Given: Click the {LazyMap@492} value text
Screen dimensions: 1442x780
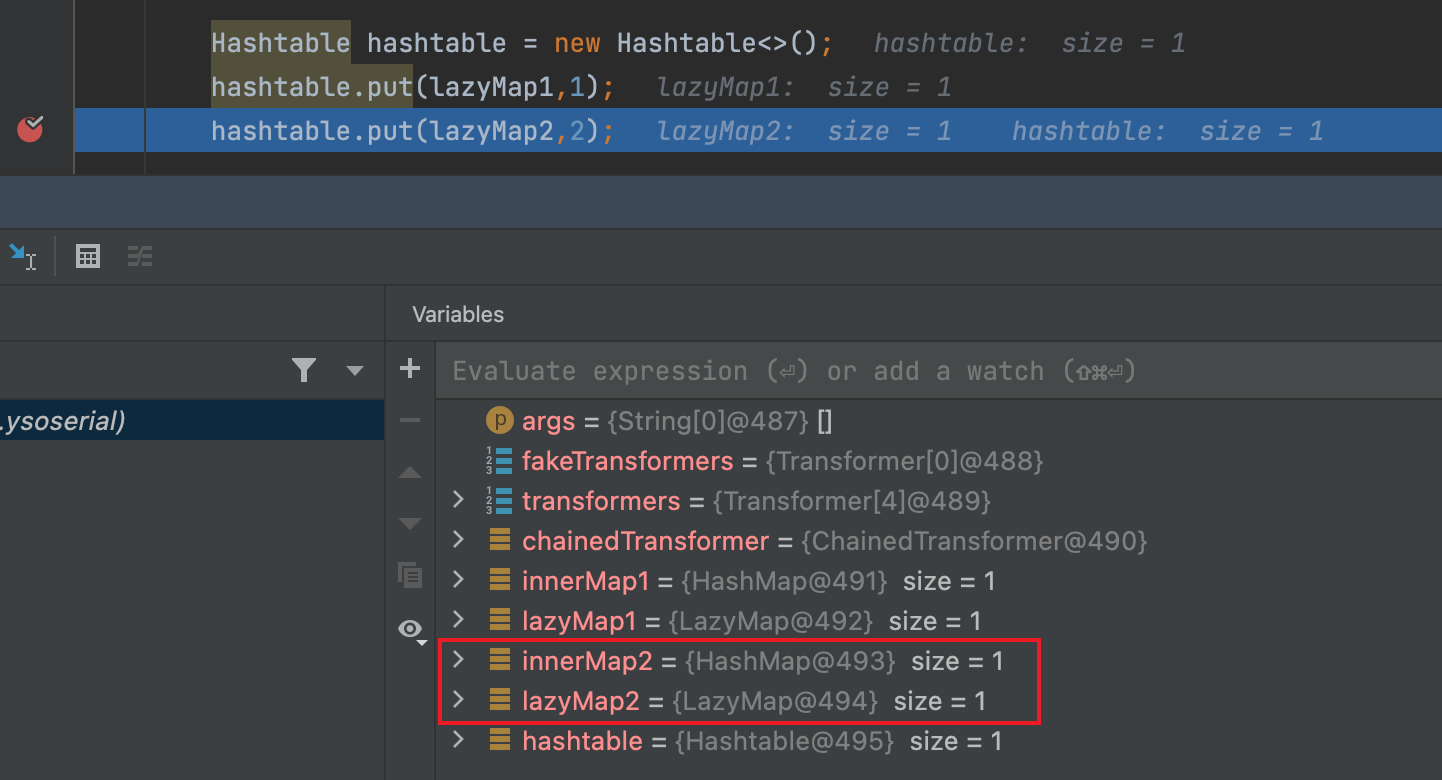Looking at the screenshot, I should (771, 621).
